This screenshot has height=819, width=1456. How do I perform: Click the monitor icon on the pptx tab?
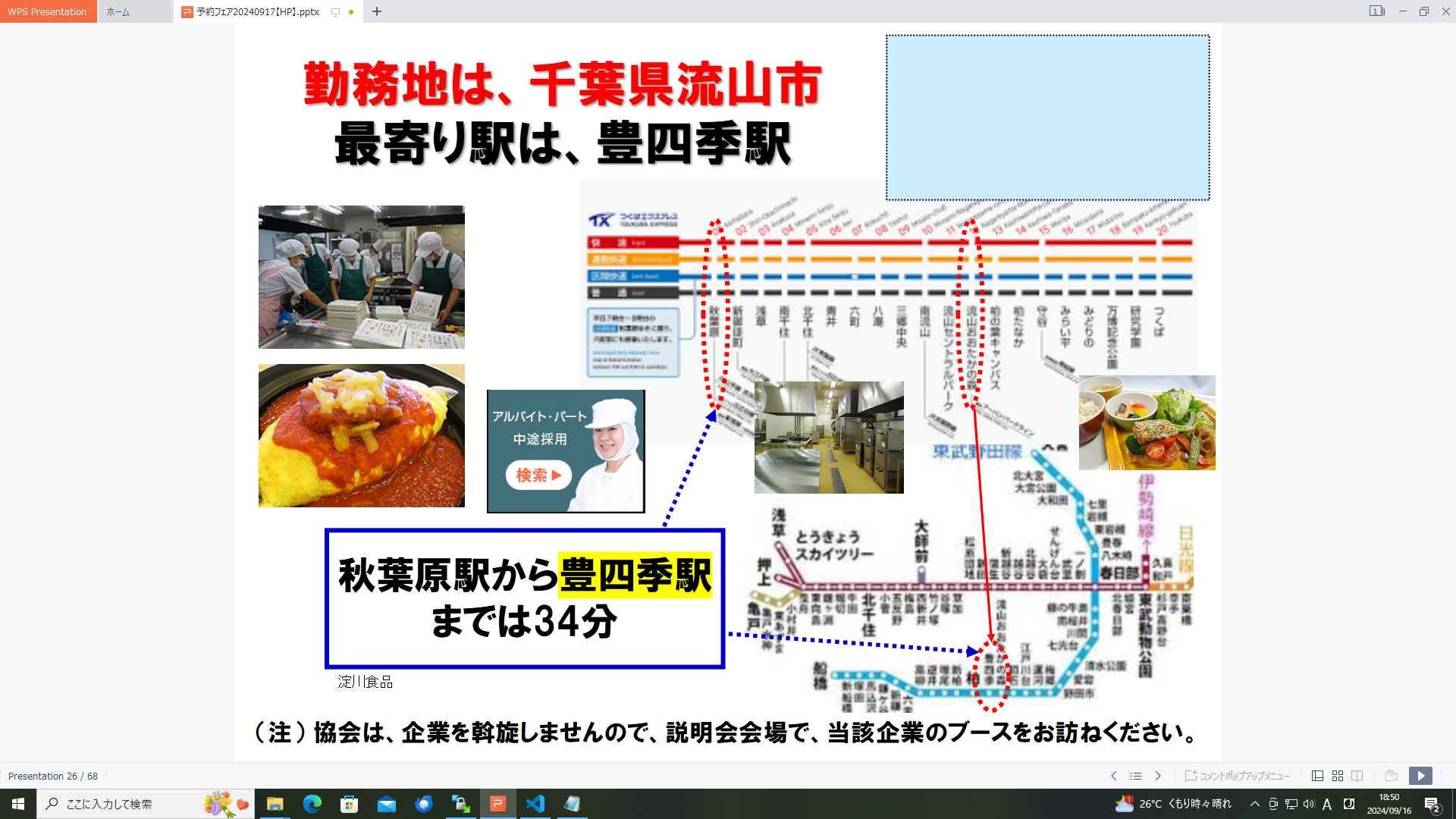point(335,12)
